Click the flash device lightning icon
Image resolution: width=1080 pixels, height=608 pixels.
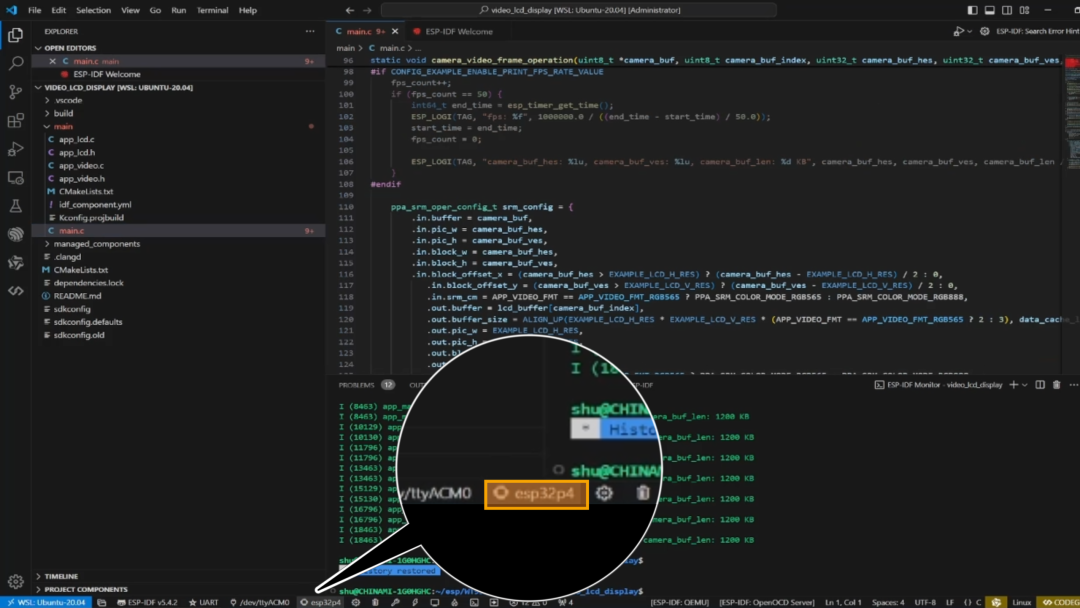415,602
